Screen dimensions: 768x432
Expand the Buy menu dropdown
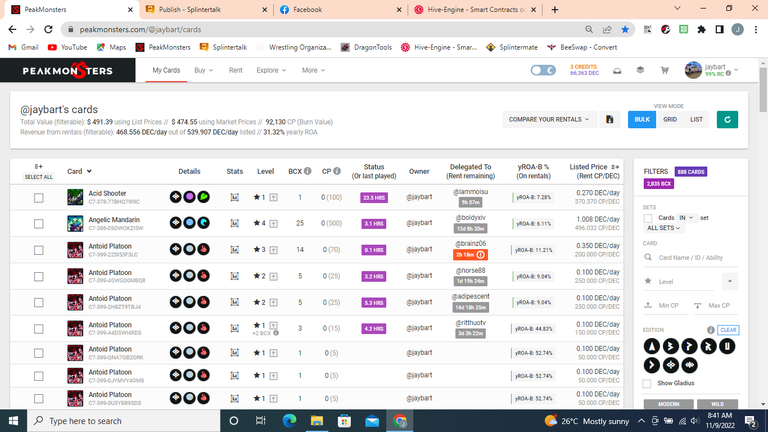point(203,71)
